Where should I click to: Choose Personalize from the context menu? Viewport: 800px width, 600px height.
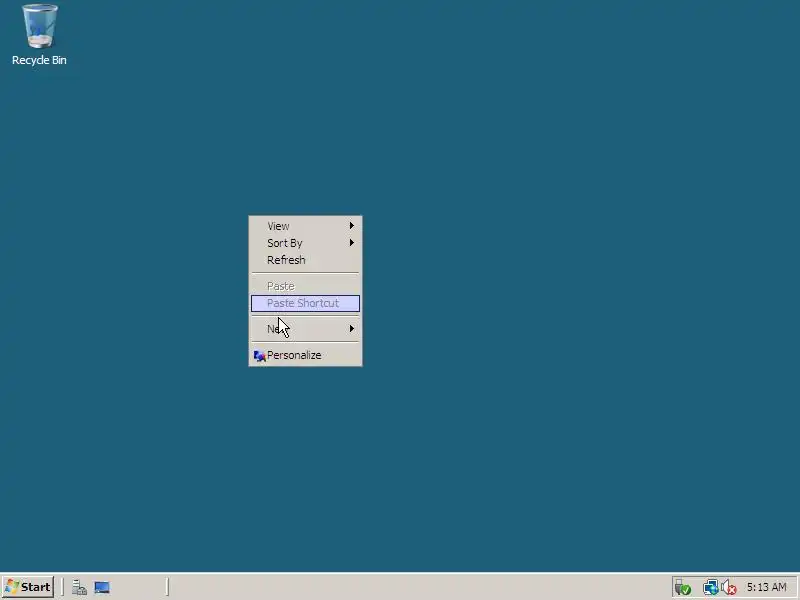(x=305, y=355)
